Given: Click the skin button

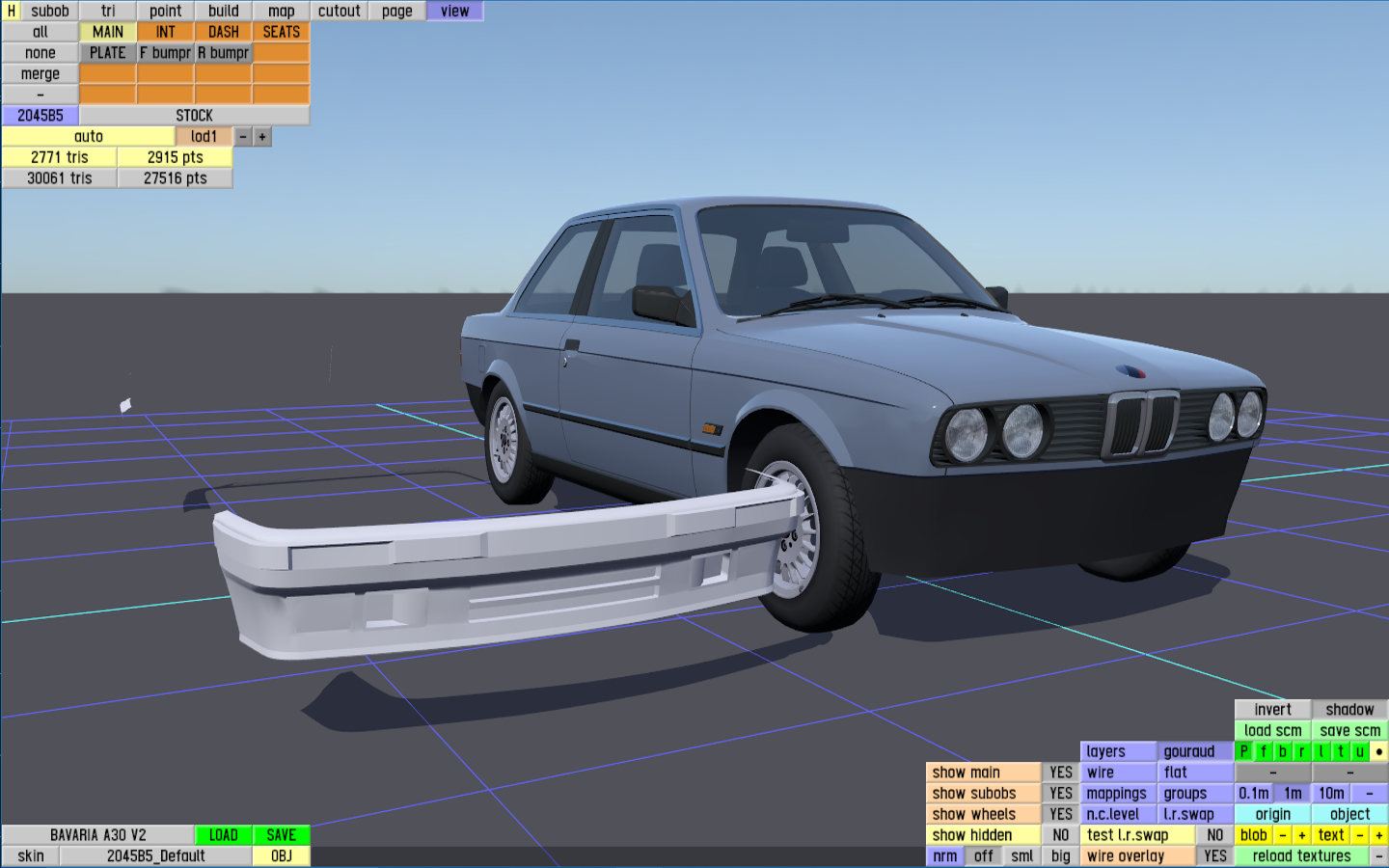Looking at the screenshot, I should coord(31,856).
